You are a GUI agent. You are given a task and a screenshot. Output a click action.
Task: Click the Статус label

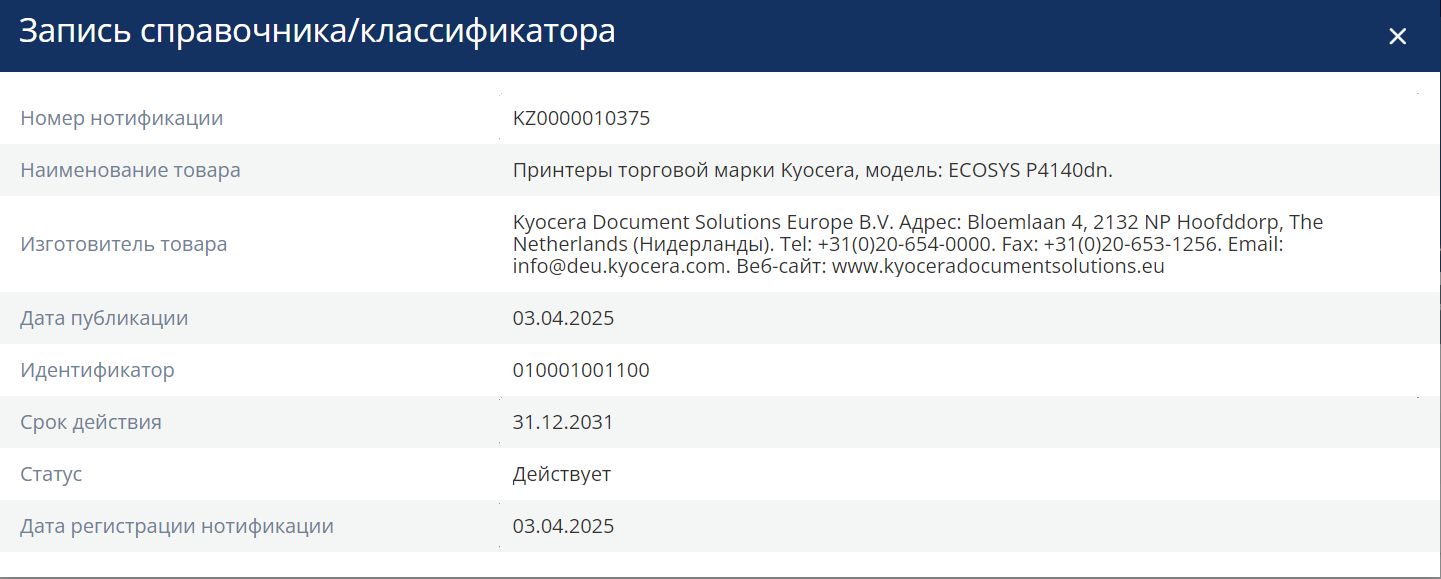tap(51, 474)
